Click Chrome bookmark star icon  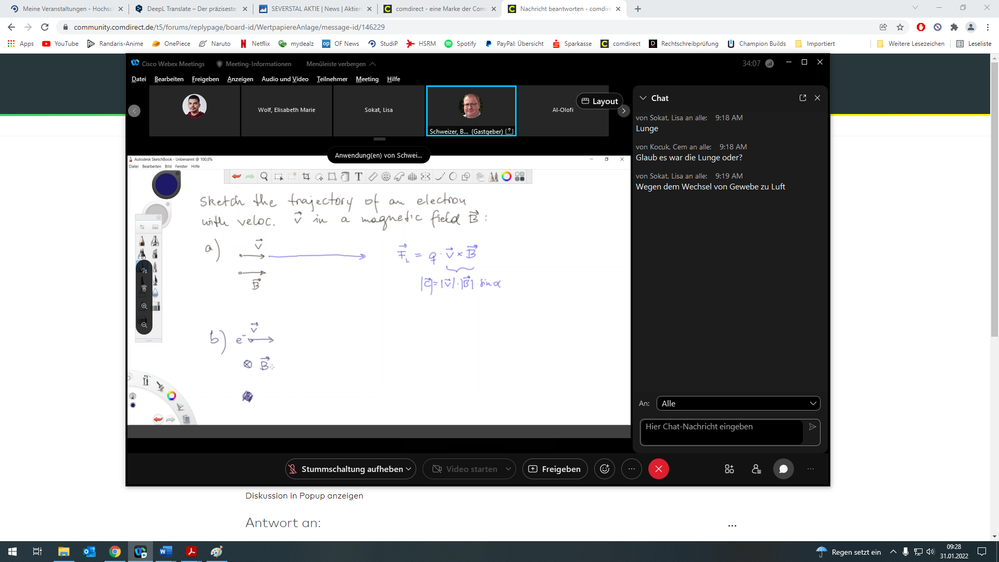(x=900, y=27)
